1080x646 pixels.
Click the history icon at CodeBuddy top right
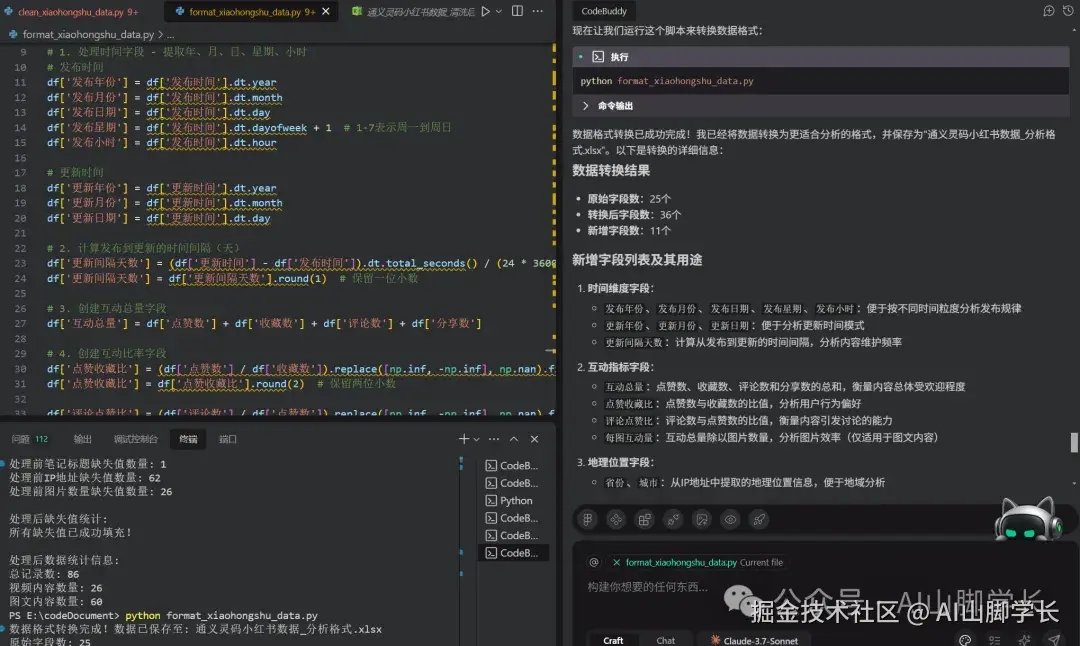click(x=1068, y=10)
